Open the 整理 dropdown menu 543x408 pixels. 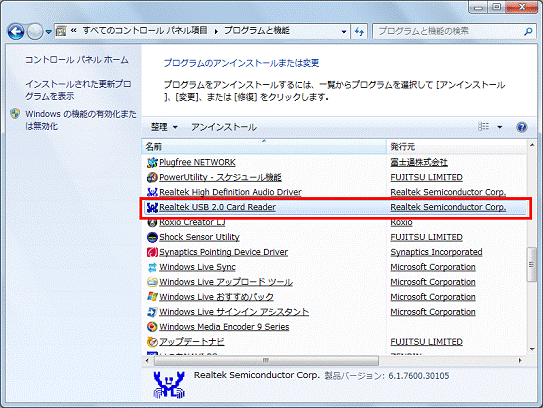pyautogui.click(x=164, y=127)
